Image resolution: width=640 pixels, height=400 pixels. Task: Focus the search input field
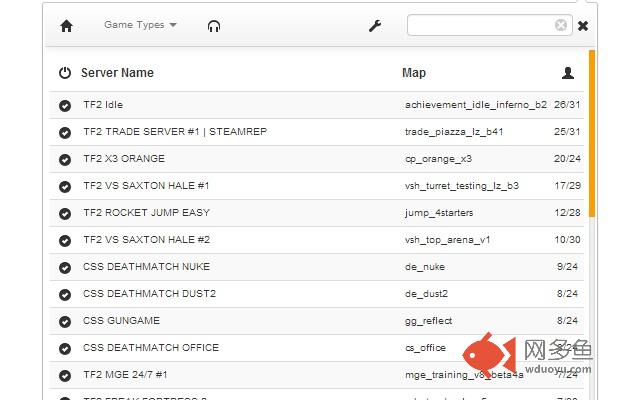tap(489, 25)
